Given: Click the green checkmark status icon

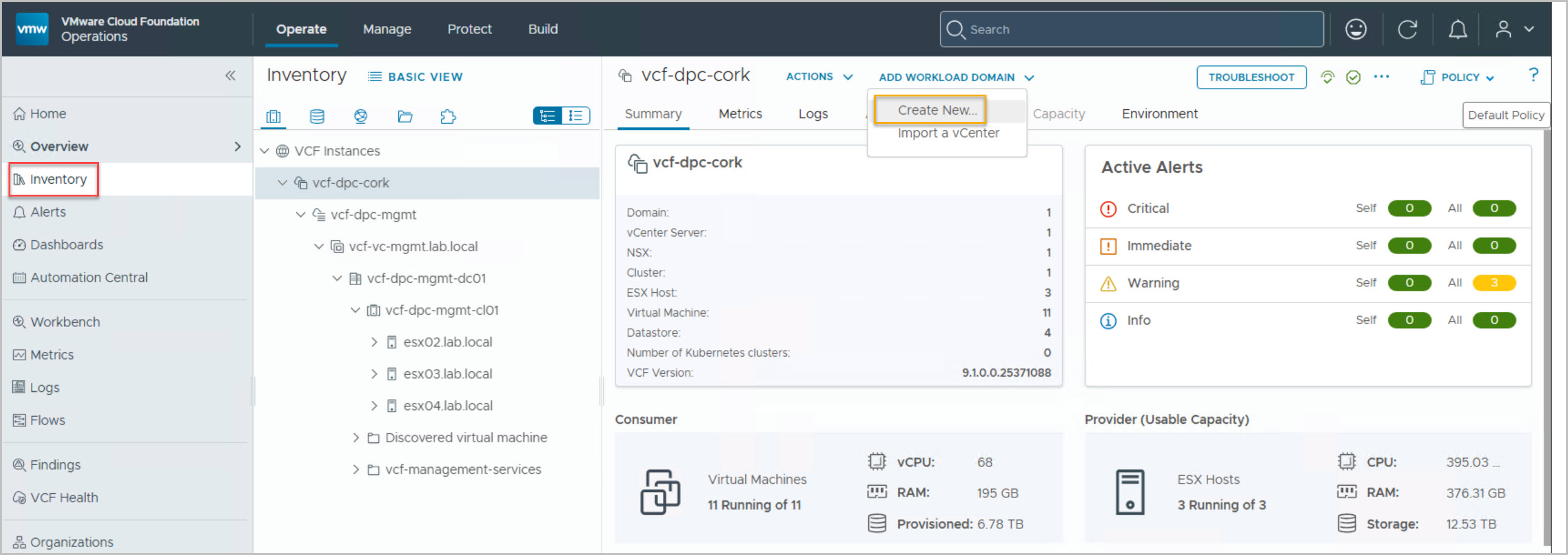Looking at the screenshot, I should point(1353,77).
